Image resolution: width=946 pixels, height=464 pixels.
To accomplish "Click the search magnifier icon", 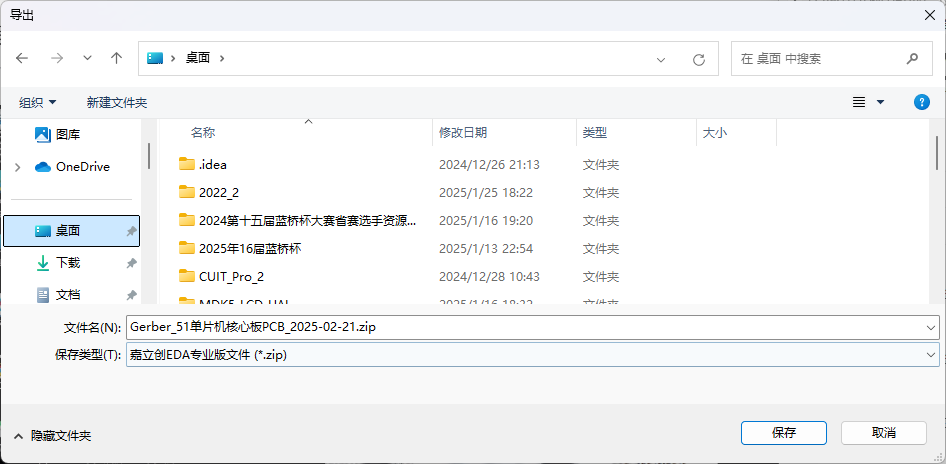I will [911, 59].
